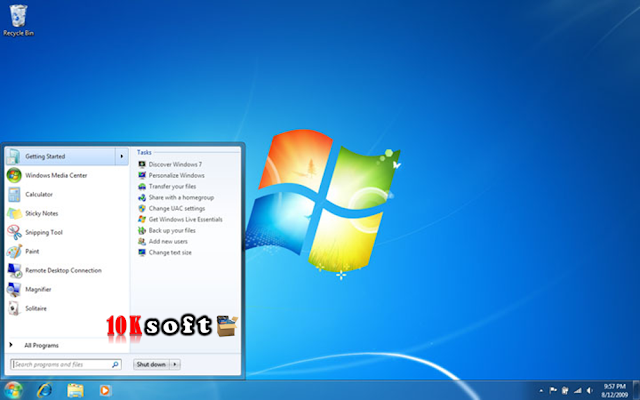Show hidden tray icons arrow
The image size is (640, 400).
(541, 391)
